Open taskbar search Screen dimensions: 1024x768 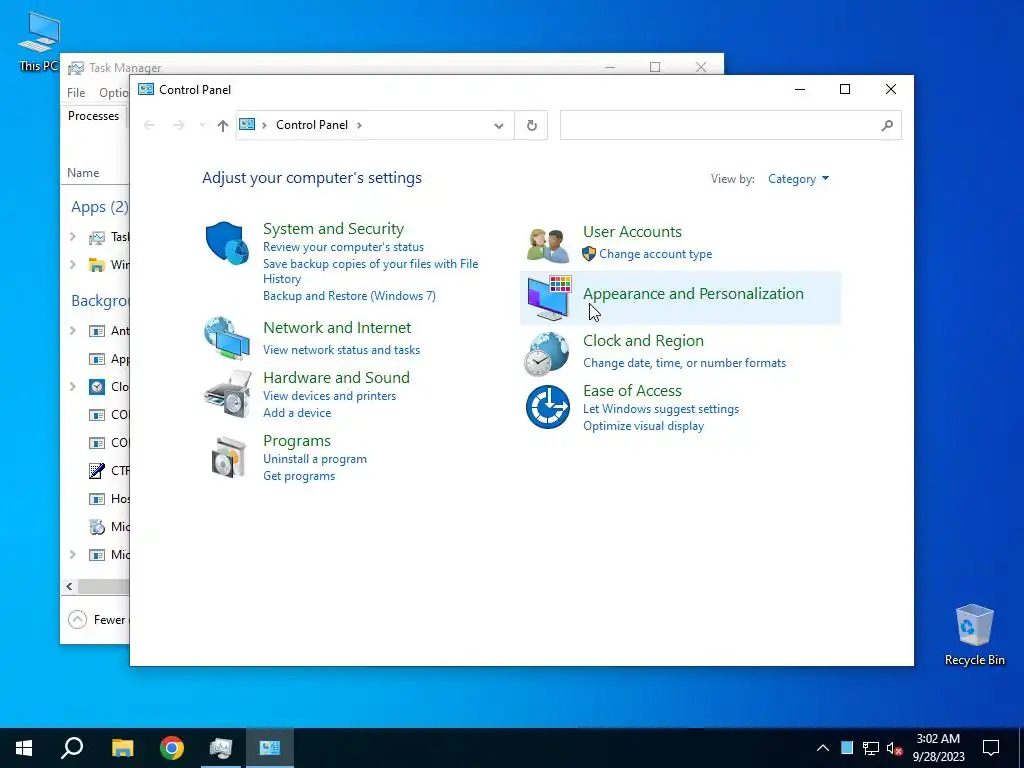[x=72, y=748]
